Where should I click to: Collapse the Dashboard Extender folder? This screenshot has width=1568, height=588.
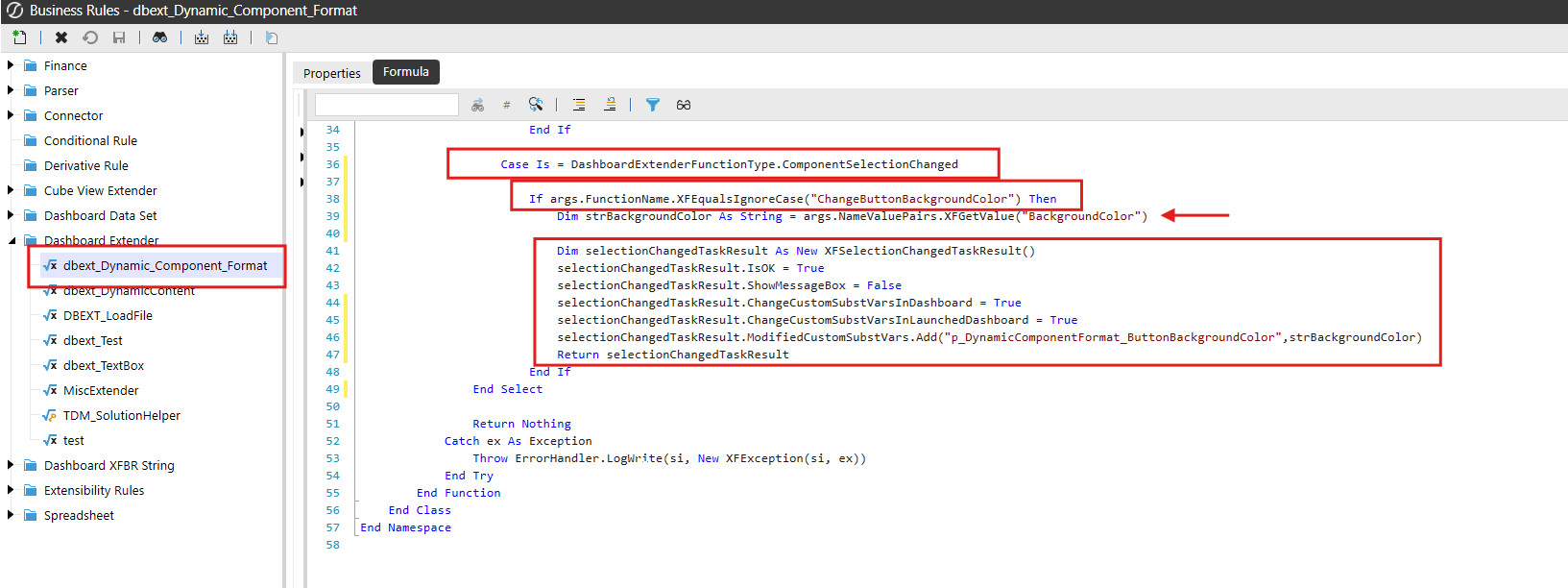pyautogui.click(x=12, y=240)
